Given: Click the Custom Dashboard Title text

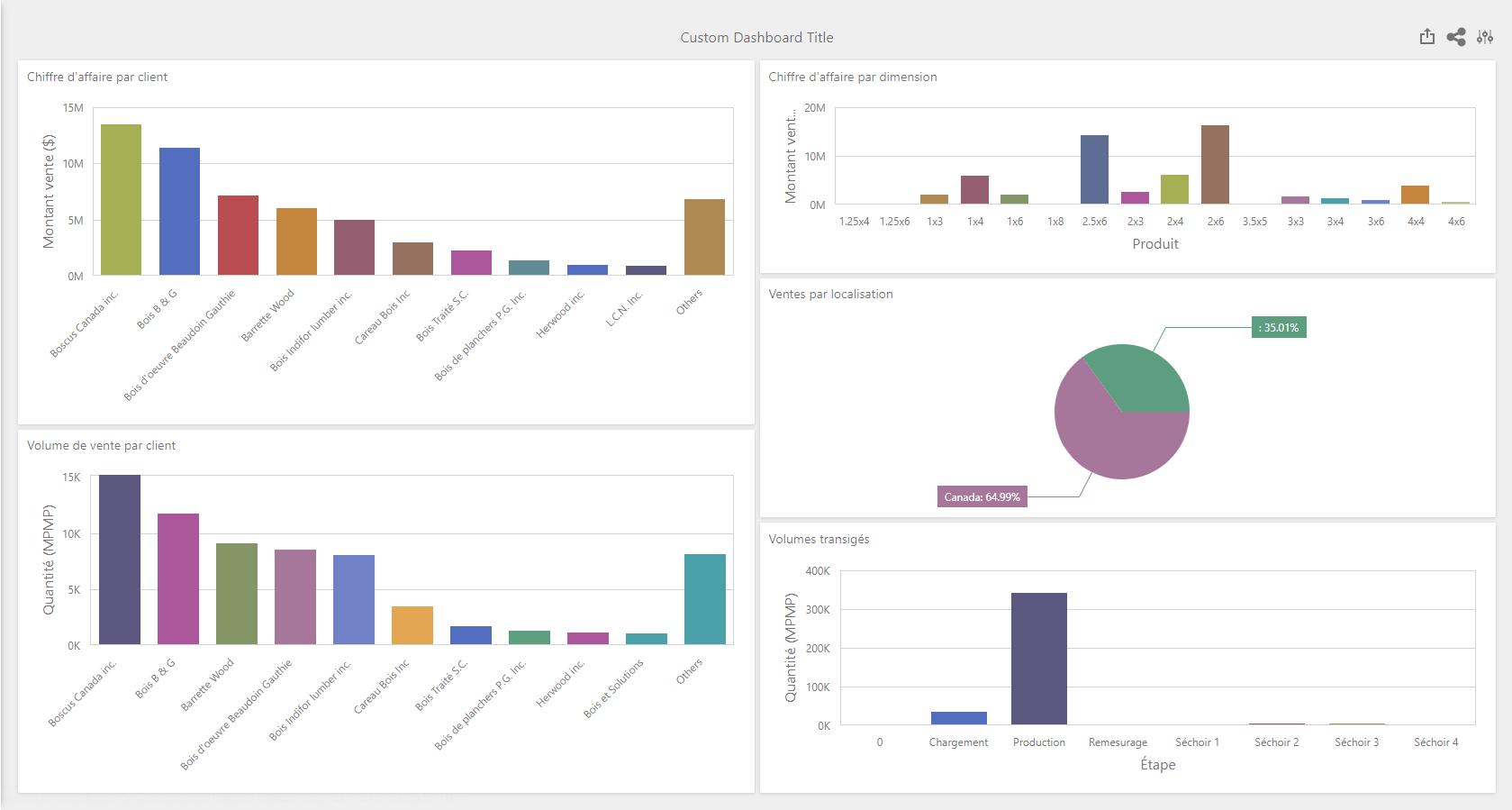Looking at the screenshot, I should (756, 38).
